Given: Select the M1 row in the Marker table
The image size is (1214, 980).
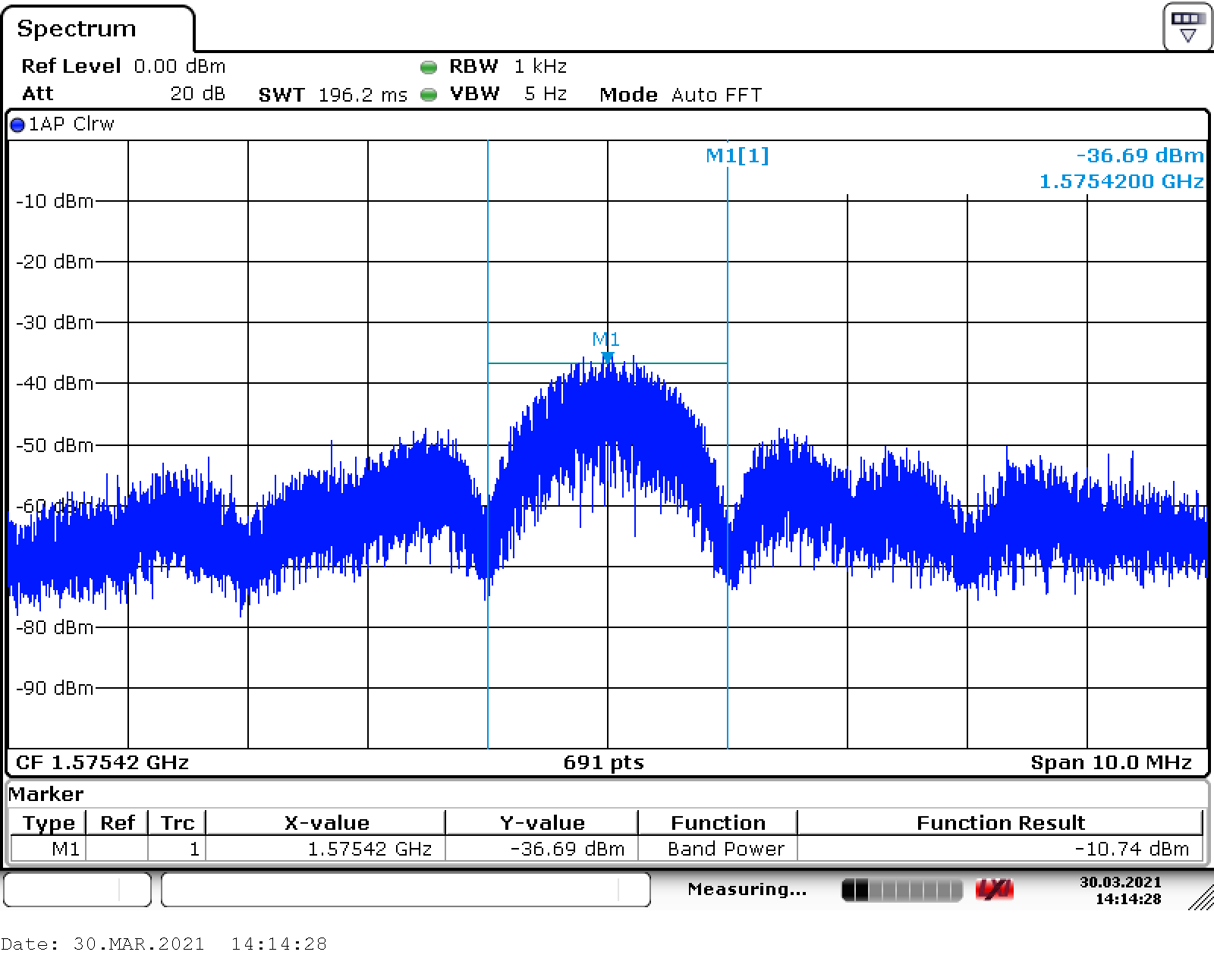Looking at the screenshot, I should point(65,849).
